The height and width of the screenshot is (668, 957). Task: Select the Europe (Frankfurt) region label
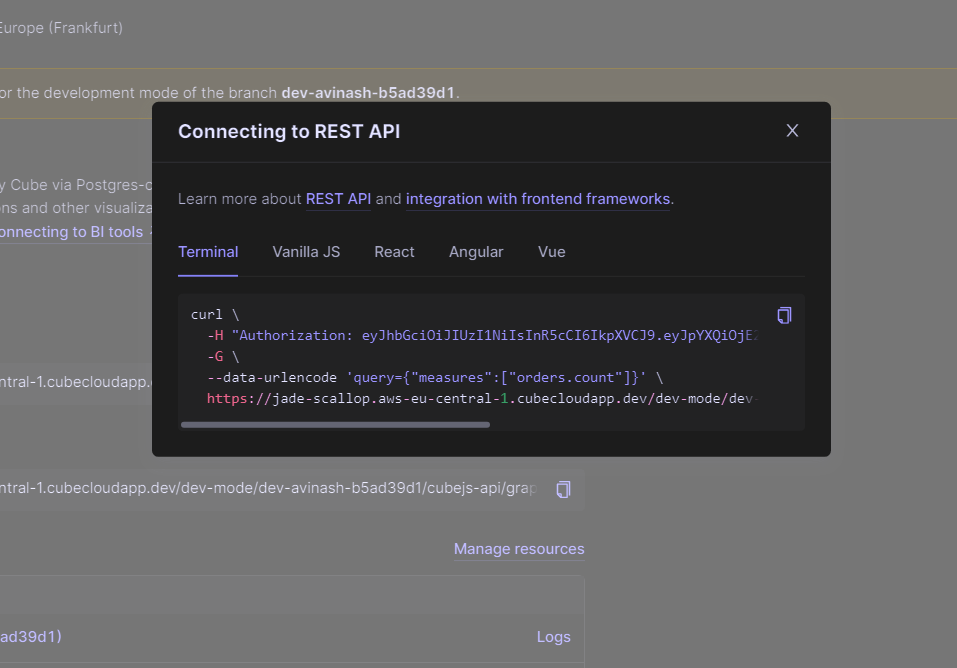coord(62,27)
